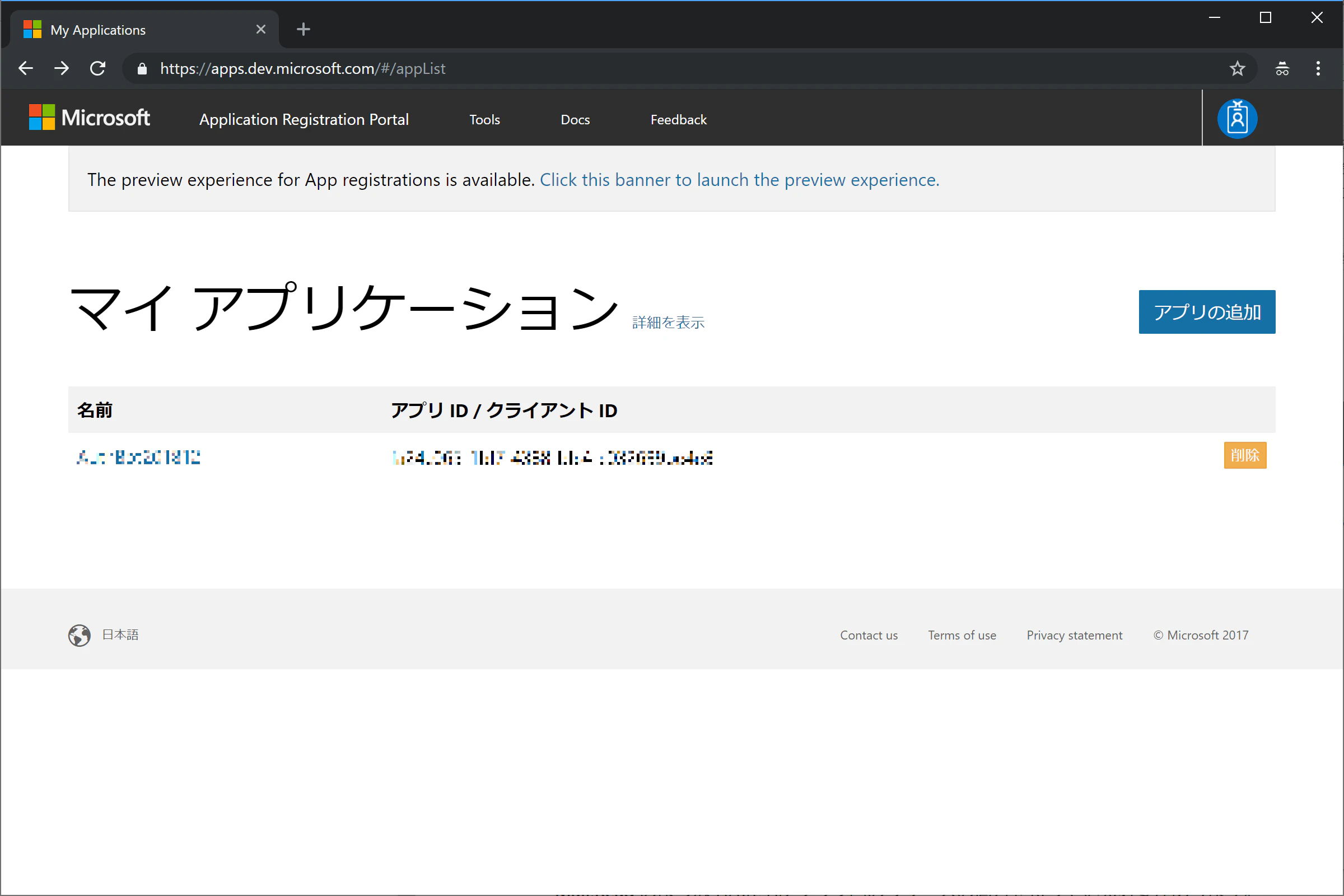Open a new browser tab

(x=304, y=29)
